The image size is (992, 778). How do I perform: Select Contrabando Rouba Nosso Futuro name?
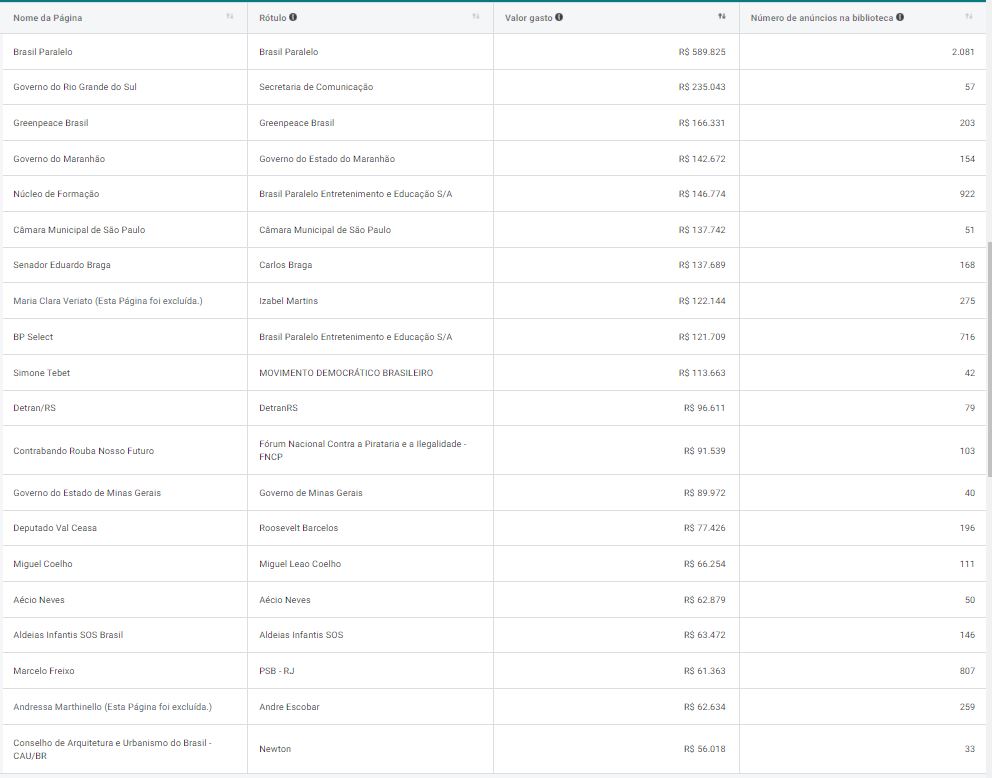click(84, 450)
